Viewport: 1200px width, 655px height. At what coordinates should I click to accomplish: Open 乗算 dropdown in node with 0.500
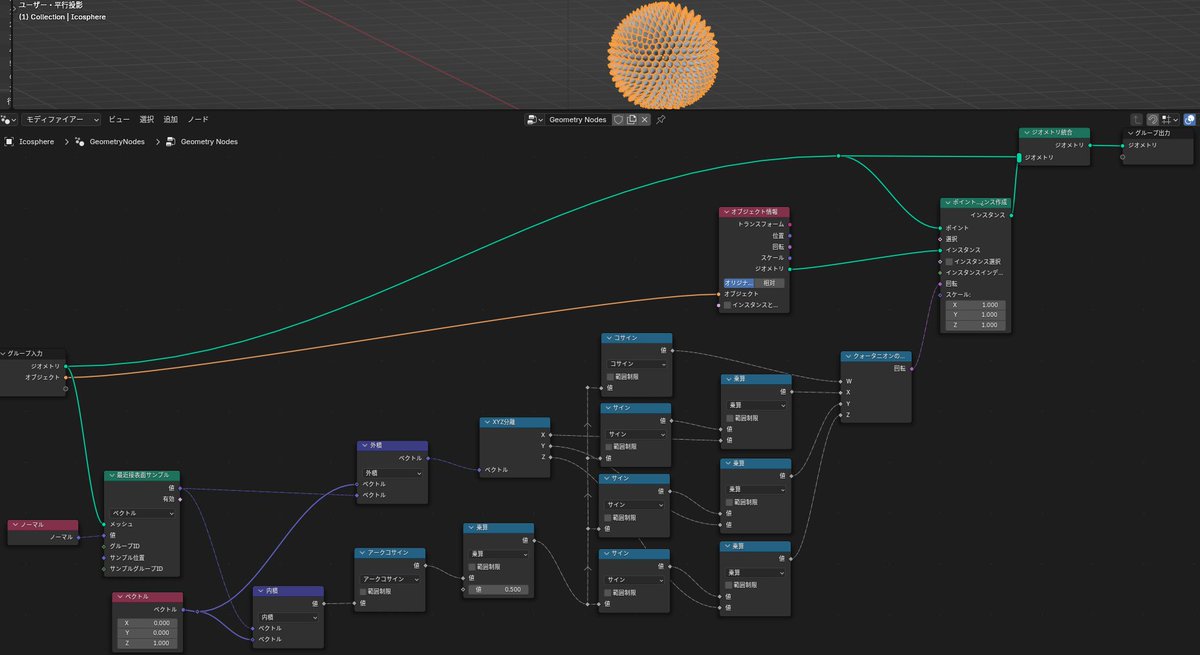pyautogui.click(x=498, y=553)
